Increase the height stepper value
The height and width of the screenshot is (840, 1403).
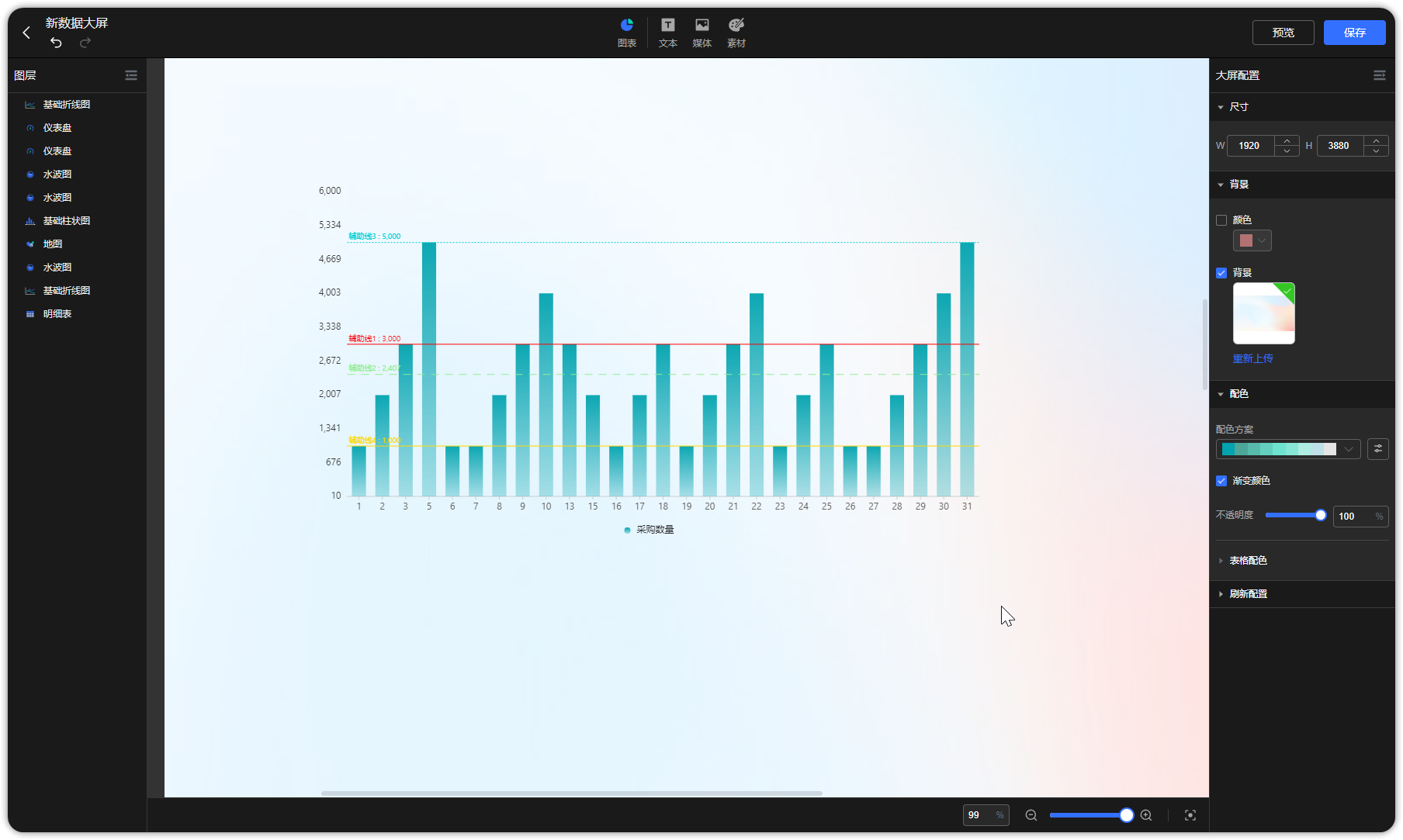[1377, 141]
